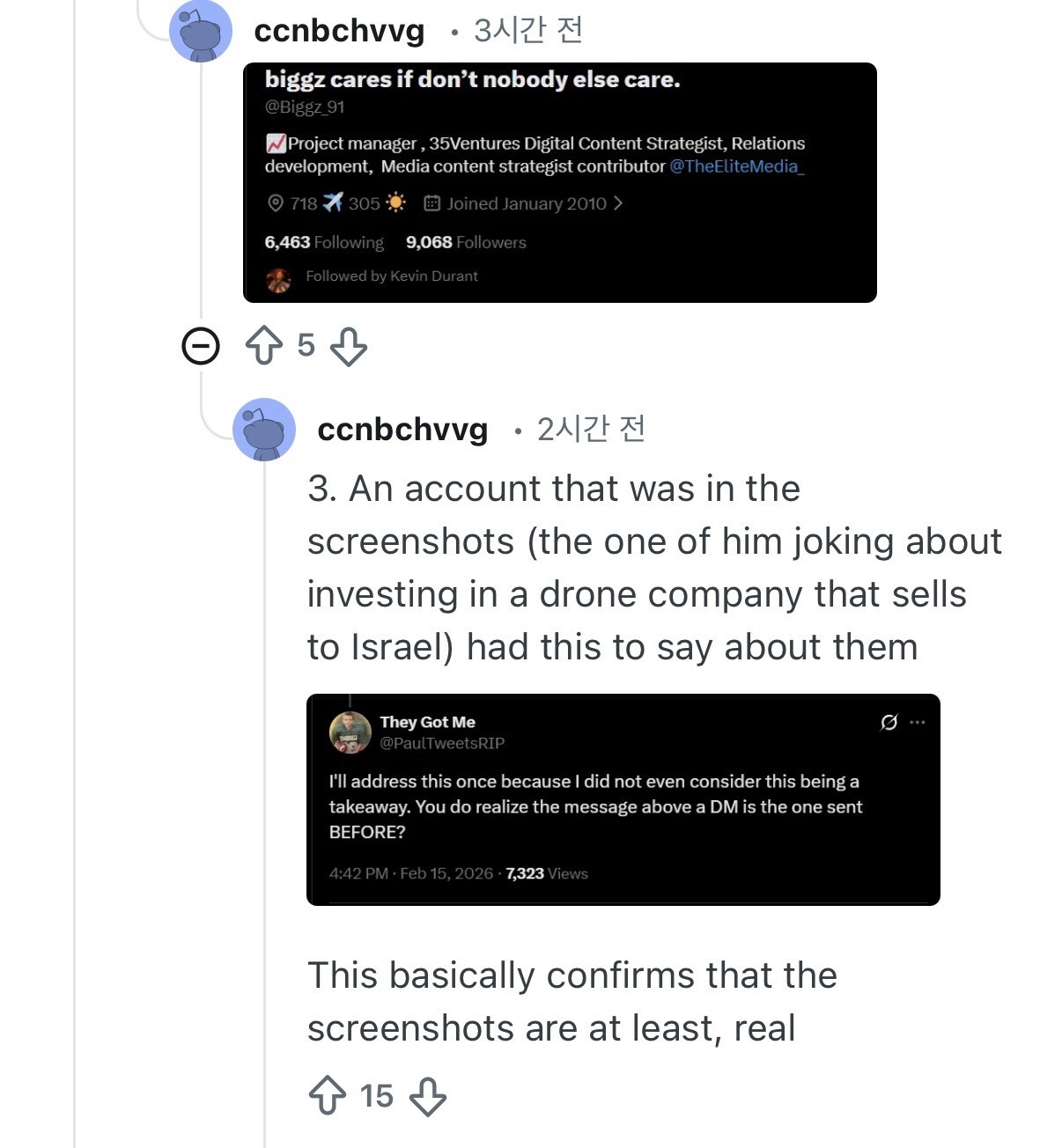Open the 6,463 Following list
This screenshot has height=1148, width=1062.
[x=324, y=242]
